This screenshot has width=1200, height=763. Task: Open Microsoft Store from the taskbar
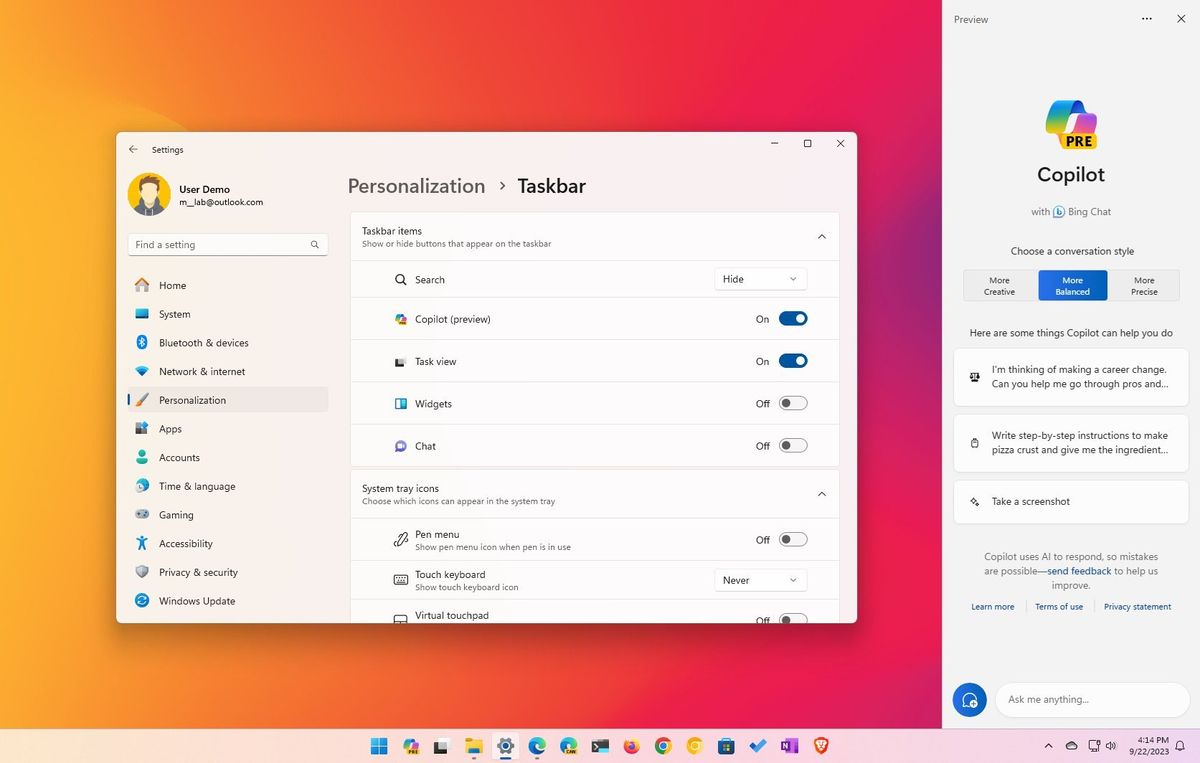(726, 746)
